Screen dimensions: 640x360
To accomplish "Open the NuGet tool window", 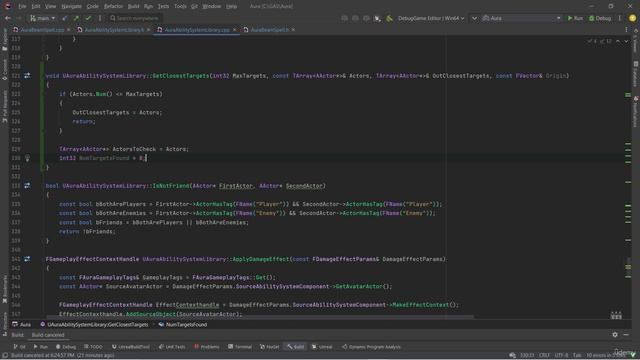I will [269, 347].
